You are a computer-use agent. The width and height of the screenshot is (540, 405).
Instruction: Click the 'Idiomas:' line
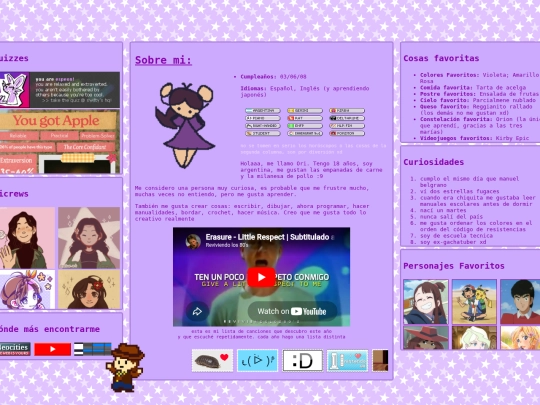[305, 91]
